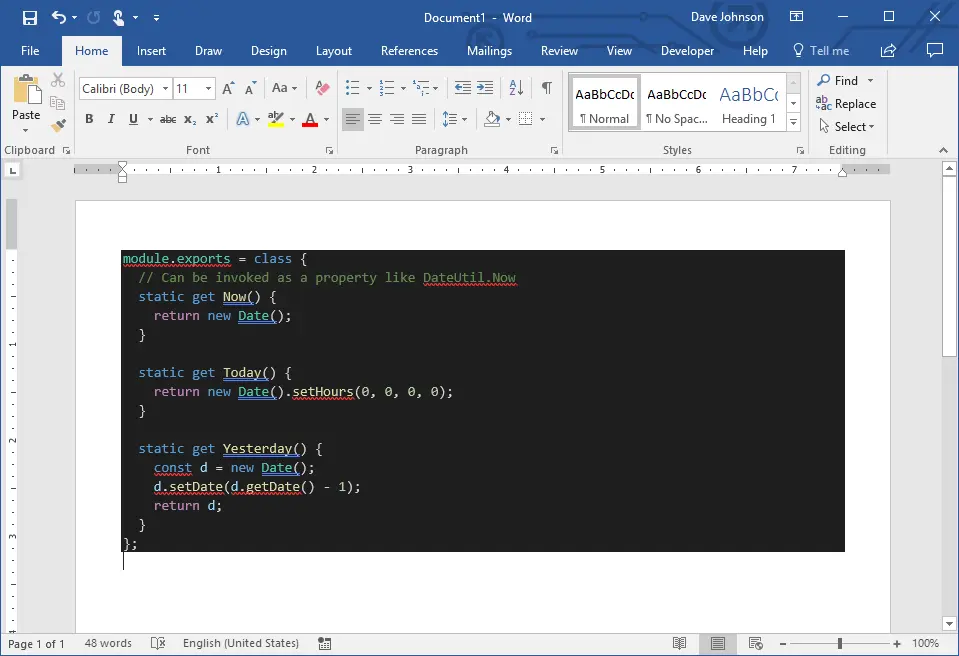Open the font size dropdown
The width and height of the screenshot is (959, 656).
[209, 89]
